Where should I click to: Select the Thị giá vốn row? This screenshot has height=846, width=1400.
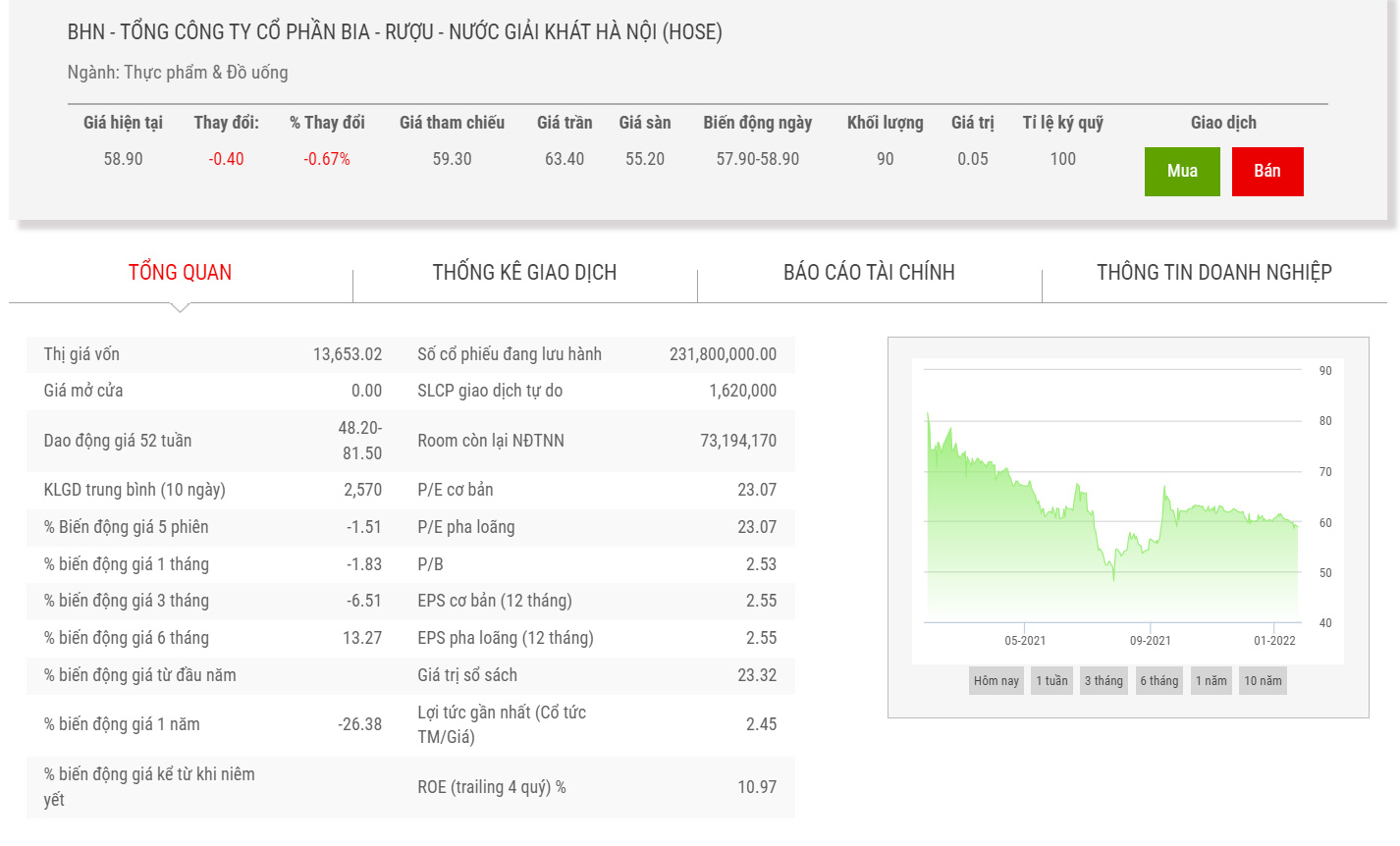click(x=212, y=354)
